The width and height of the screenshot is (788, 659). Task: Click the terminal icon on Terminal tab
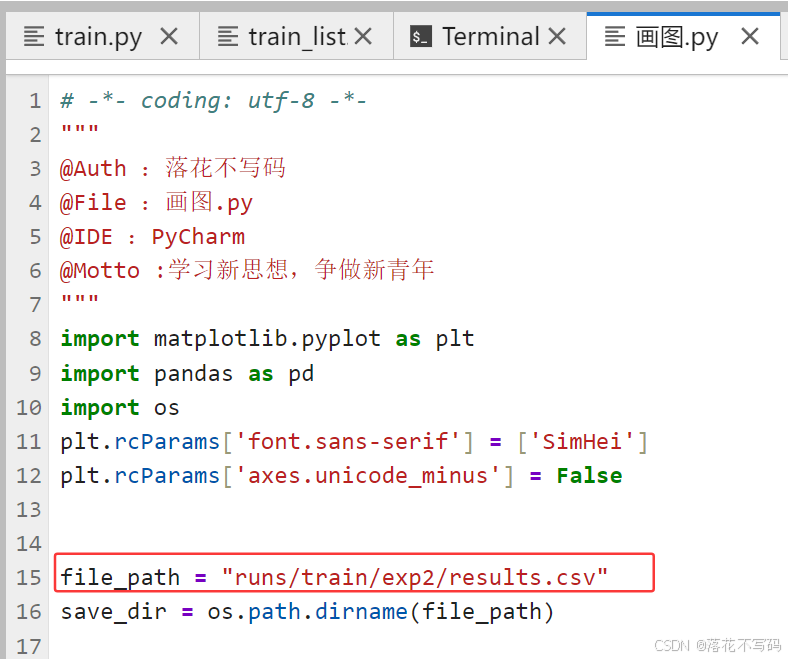(421, 37)
